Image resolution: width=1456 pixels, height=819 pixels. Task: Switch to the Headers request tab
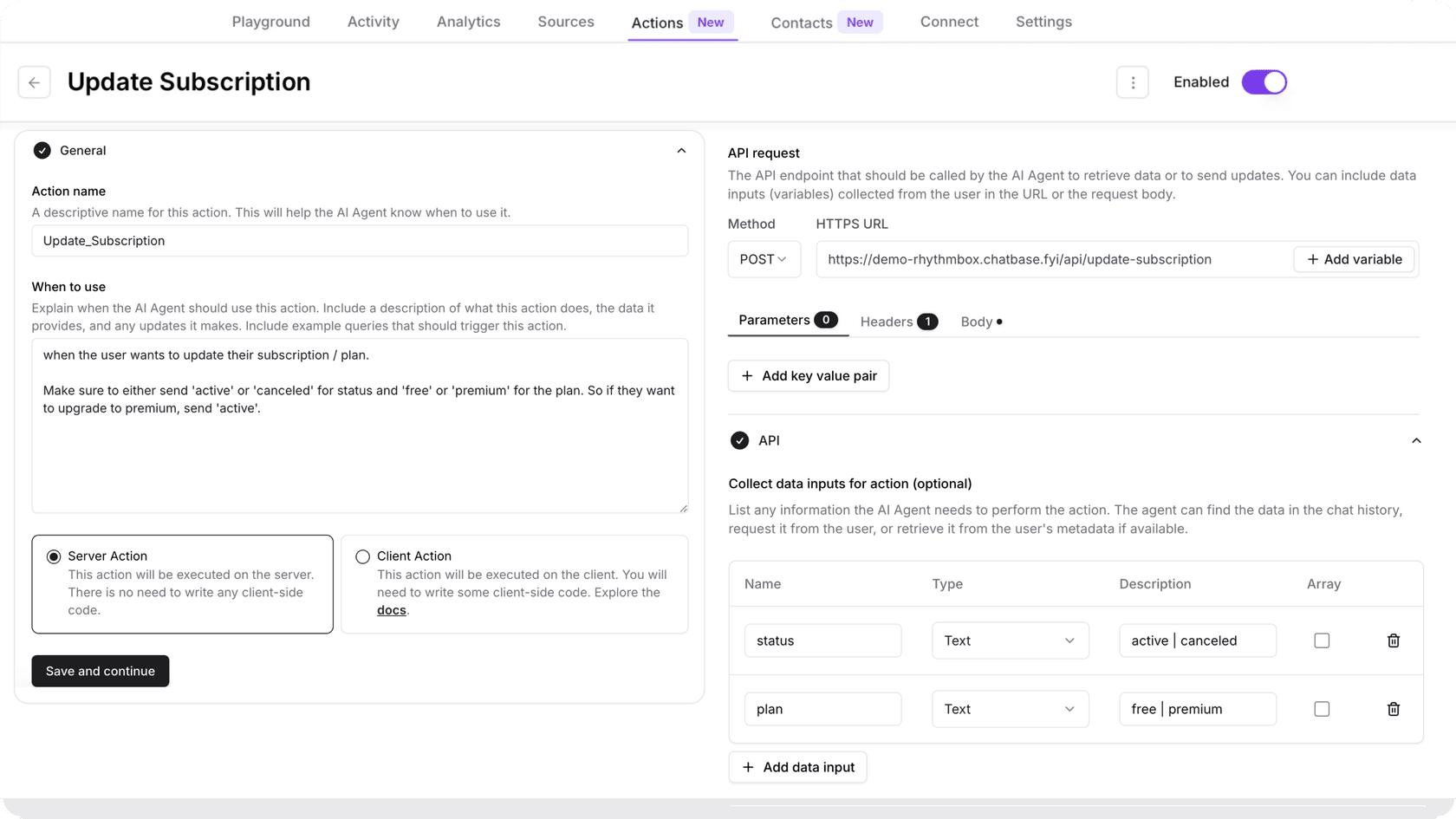point(898,322)
